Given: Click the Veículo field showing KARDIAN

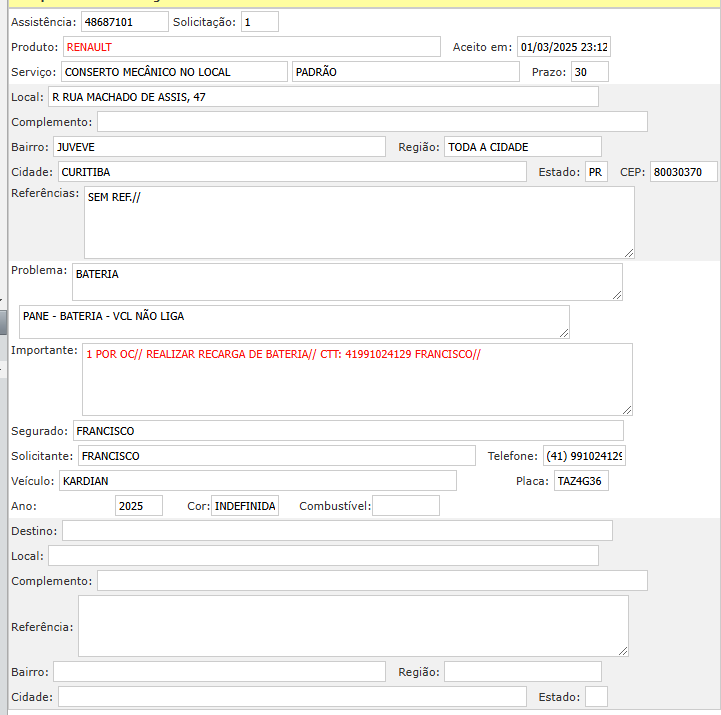Looking at the screenshot, I should (257, 481).
